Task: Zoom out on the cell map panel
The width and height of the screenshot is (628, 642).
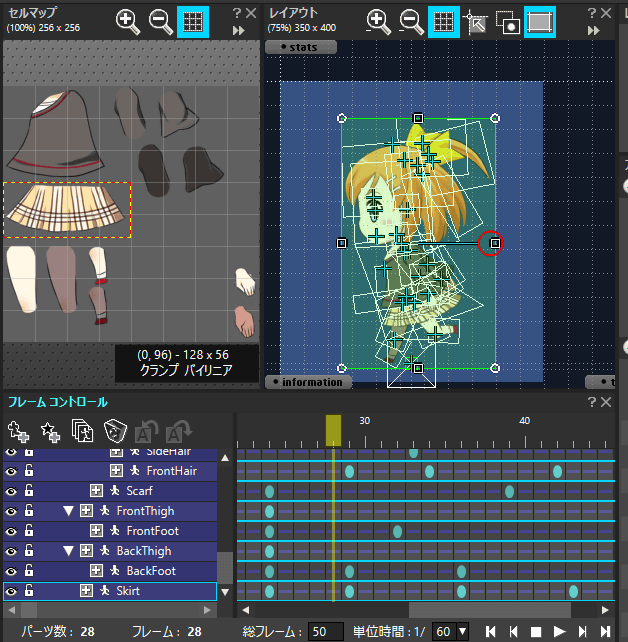Action: point(160,22)
